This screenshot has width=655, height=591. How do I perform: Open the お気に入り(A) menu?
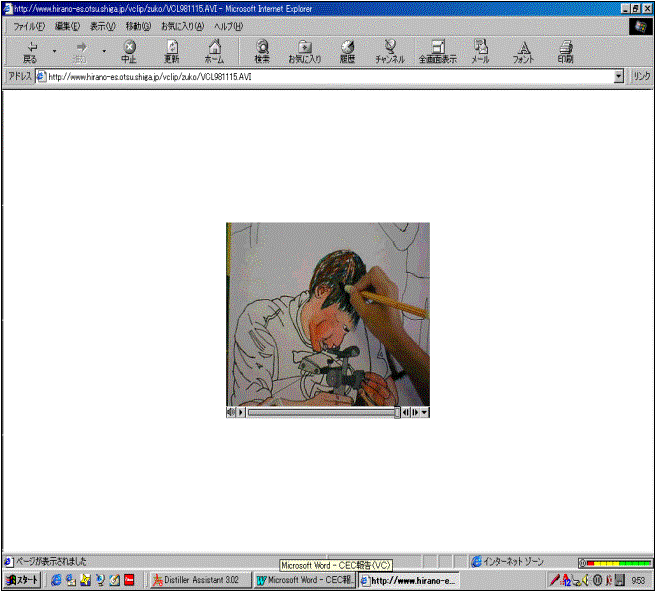click(183, 26)
